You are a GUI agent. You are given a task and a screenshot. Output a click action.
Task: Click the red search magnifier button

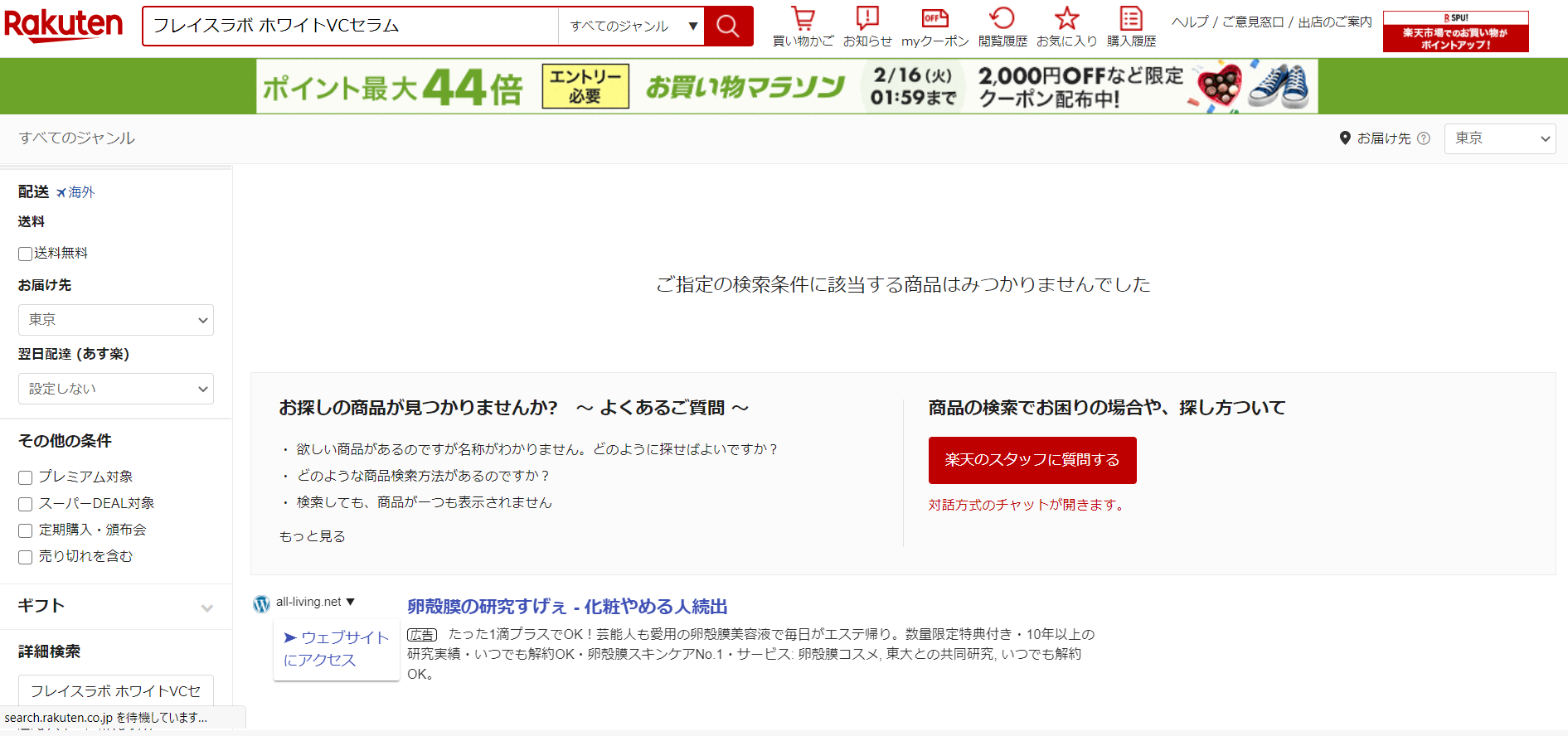(x=728, y=26)
